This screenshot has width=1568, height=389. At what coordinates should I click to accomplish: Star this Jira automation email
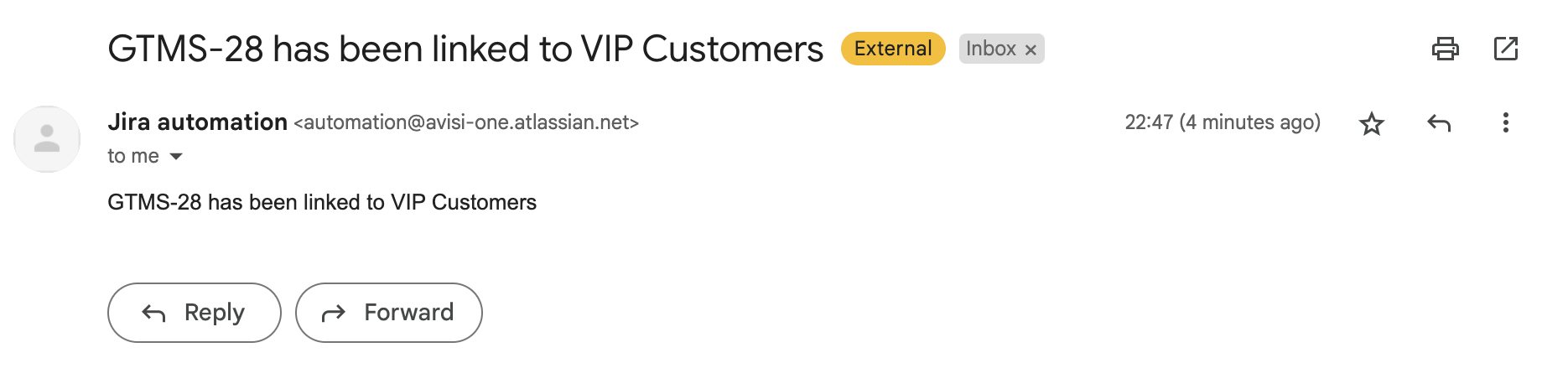pyautogui.click(x=1372, y=124)
